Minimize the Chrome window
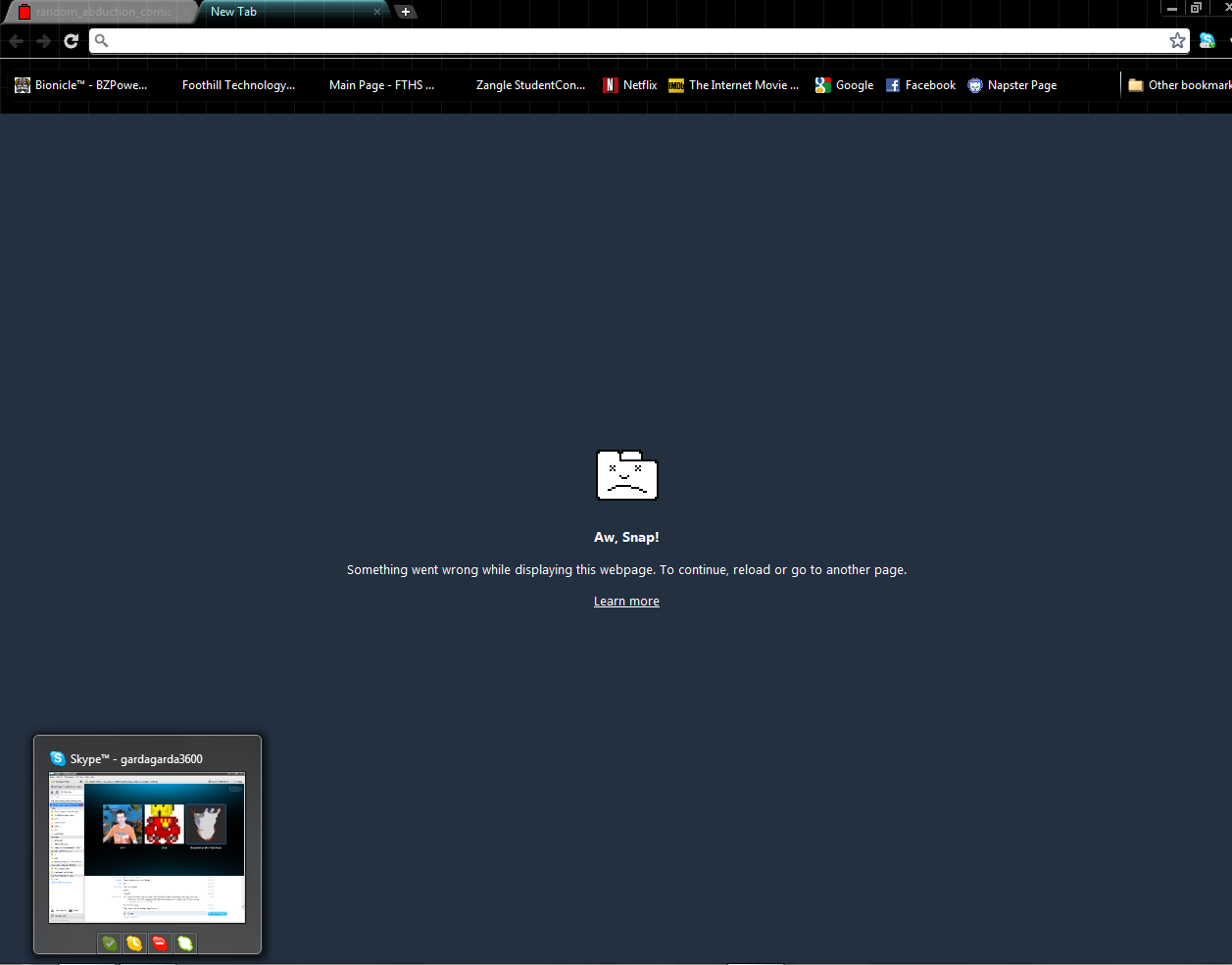1232x965 pixels. coord(1172,8)
